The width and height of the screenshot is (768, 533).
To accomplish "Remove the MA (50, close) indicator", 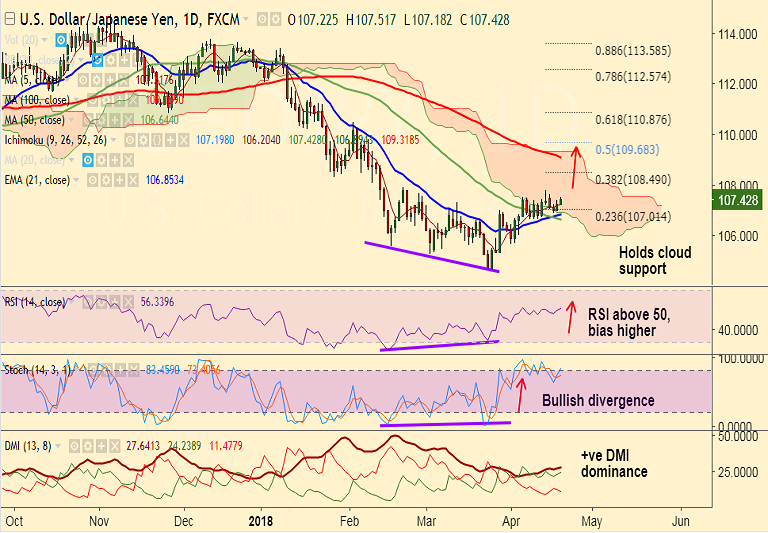I will point(128,120).
